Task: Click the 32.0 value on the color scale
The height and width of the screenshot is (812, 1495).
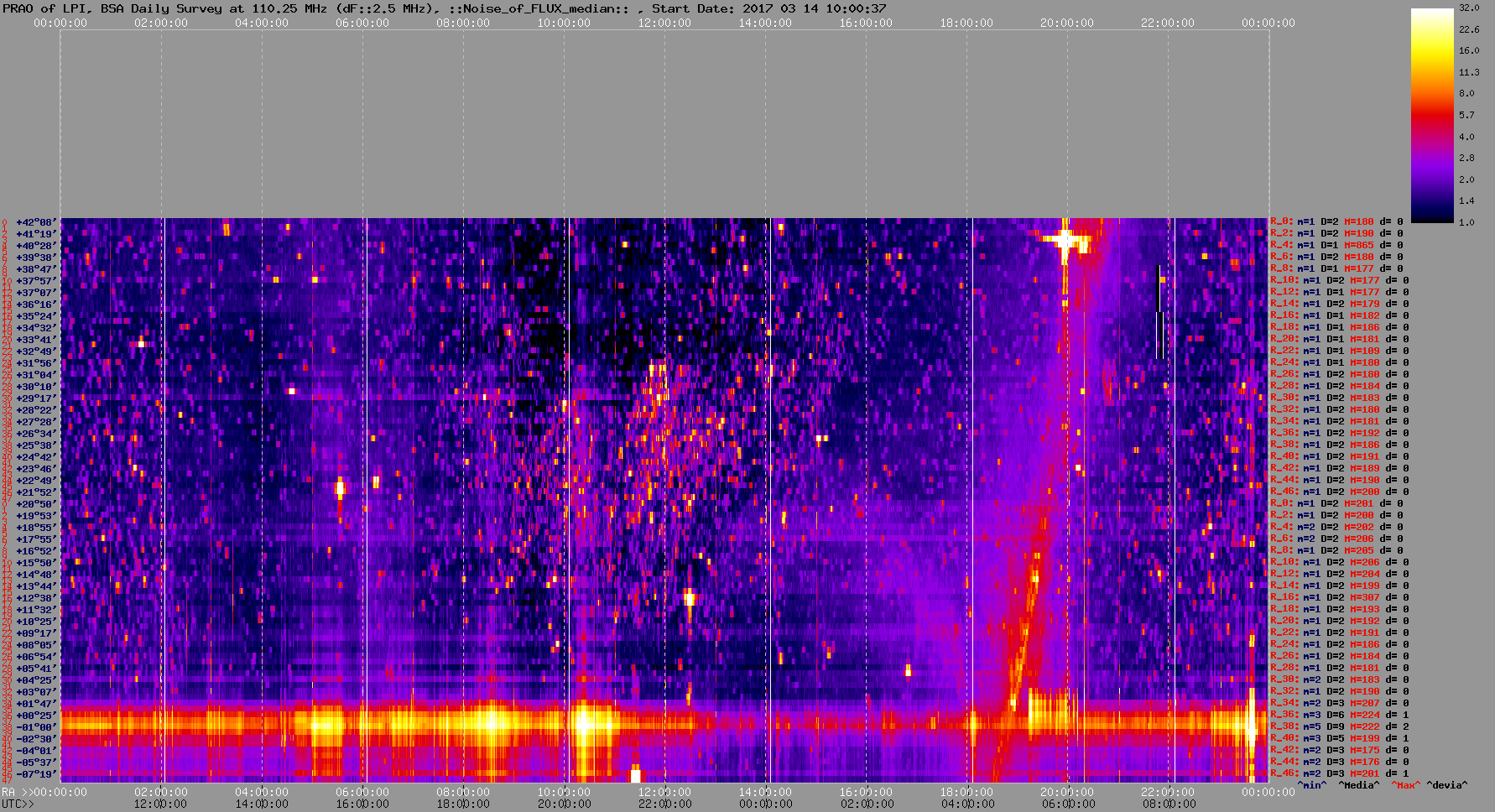Action: 1469,8
